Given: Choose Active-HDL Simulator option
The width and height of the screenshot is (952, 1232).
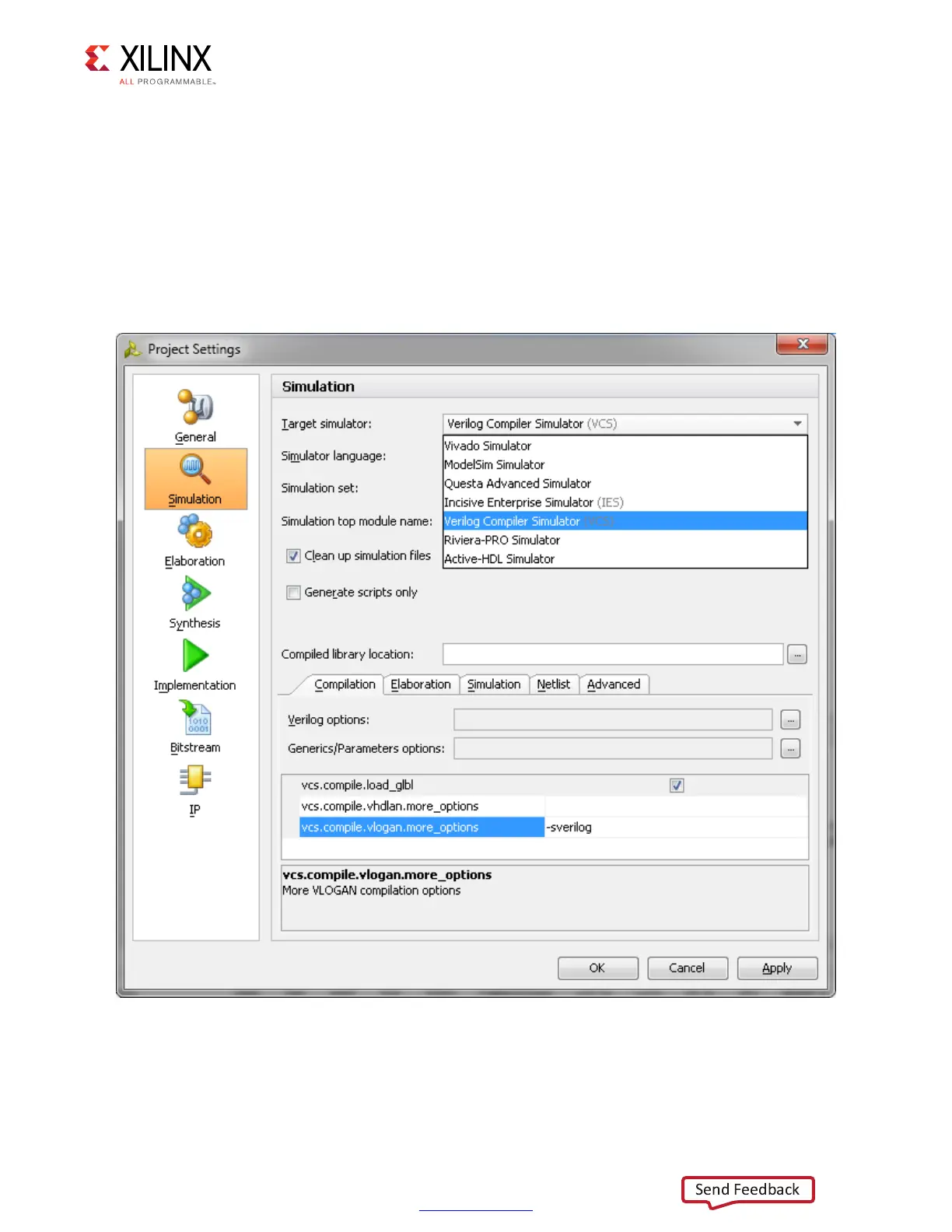Looking at the screenshot, I should (x=625, y=558).
